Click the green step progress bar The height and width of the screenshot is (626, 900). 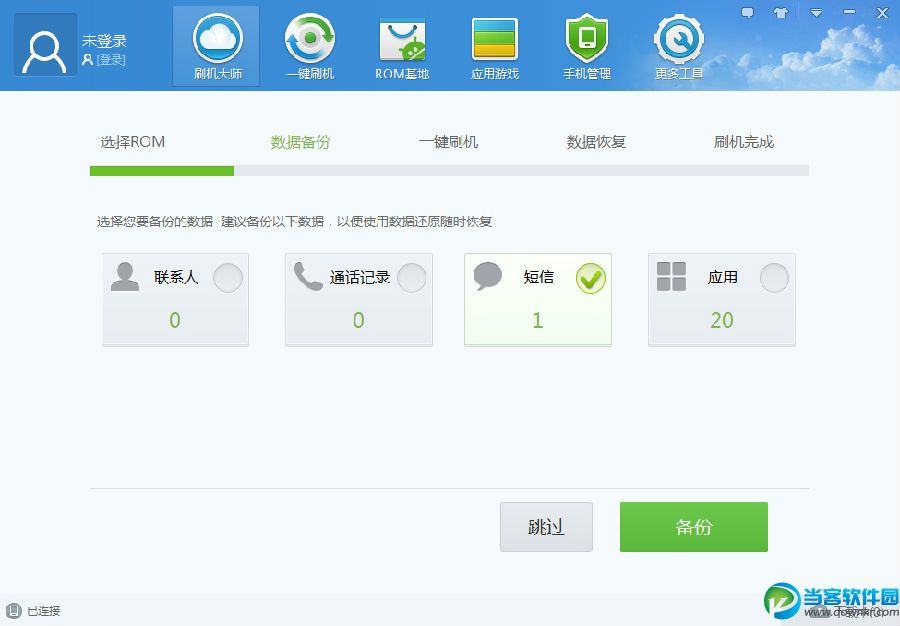coord(162,170)
